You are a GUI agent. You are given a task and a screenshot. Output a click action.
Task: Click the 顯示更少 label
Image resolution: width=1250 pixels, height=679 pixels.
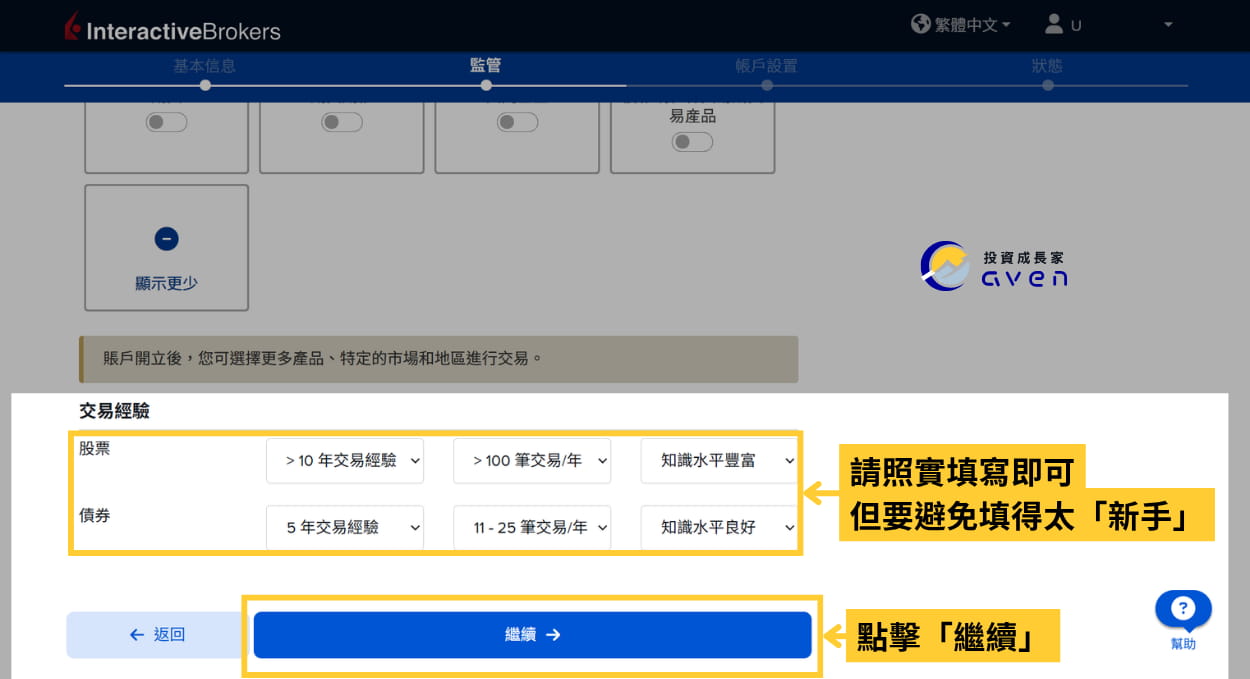(x=166, y=283)
